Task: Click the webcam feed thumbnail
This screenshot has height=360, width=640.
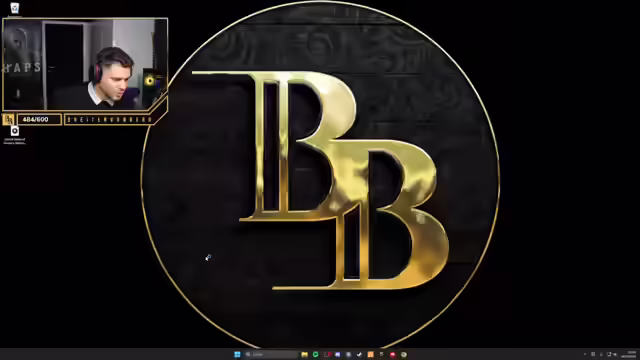Action: pyautogui.click(x=85, y=64)
